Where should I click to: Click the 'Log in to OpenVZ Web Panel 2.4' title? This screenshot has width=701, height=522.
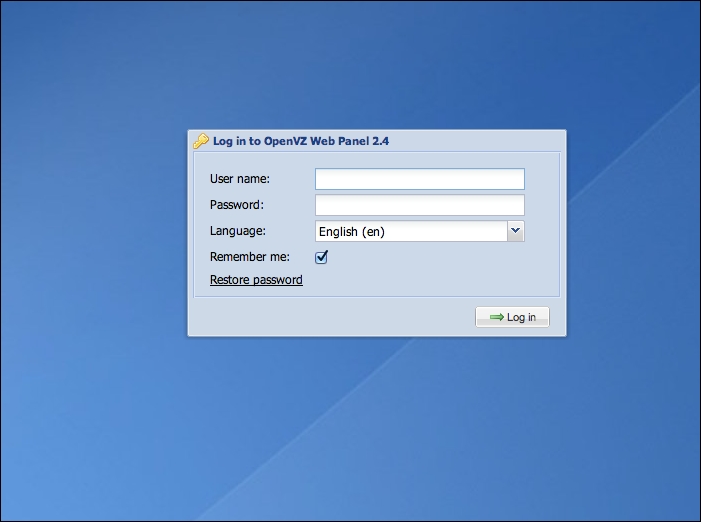[301, 141]
